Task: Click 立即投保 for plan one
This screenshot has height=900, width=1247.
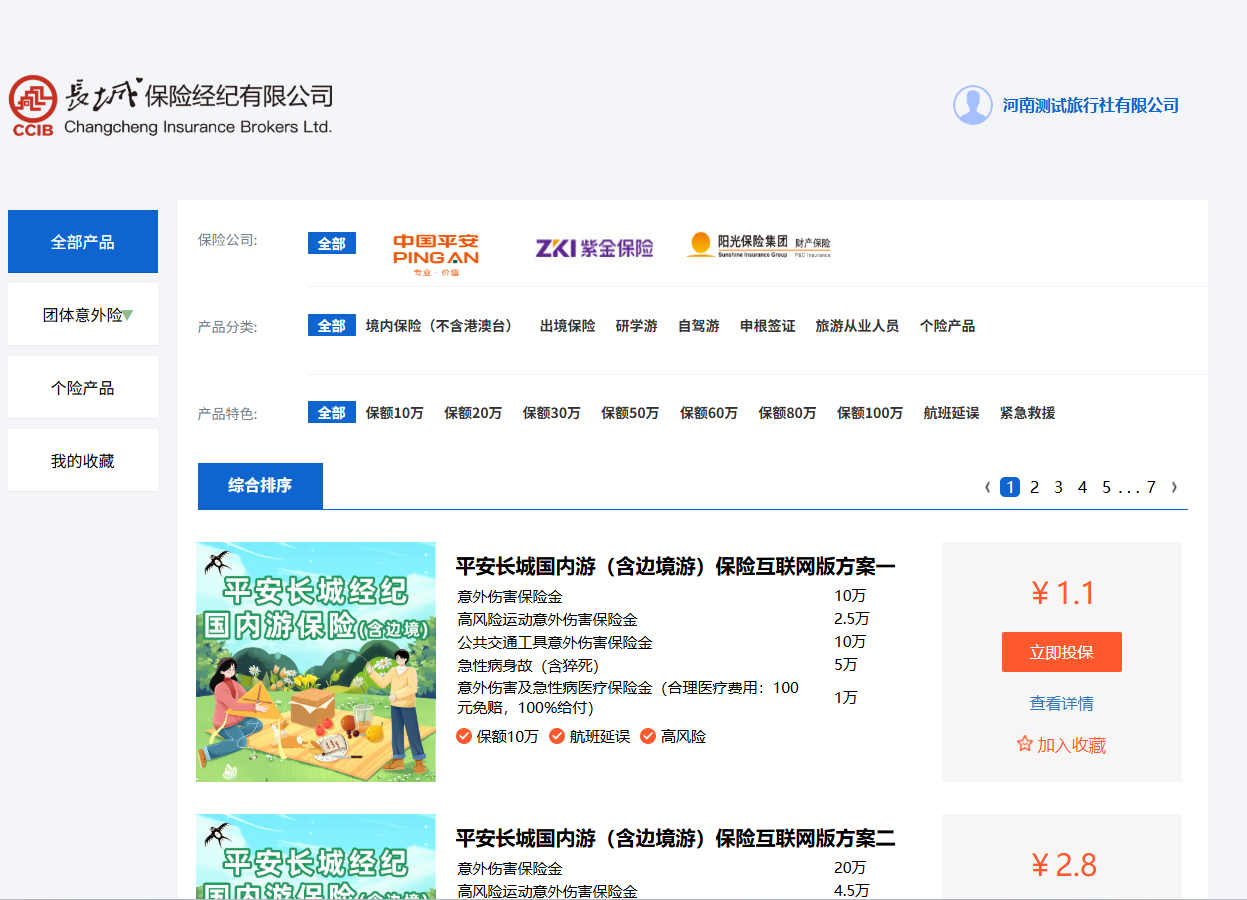Action: pyautogui.click(x=1061, y=652)
